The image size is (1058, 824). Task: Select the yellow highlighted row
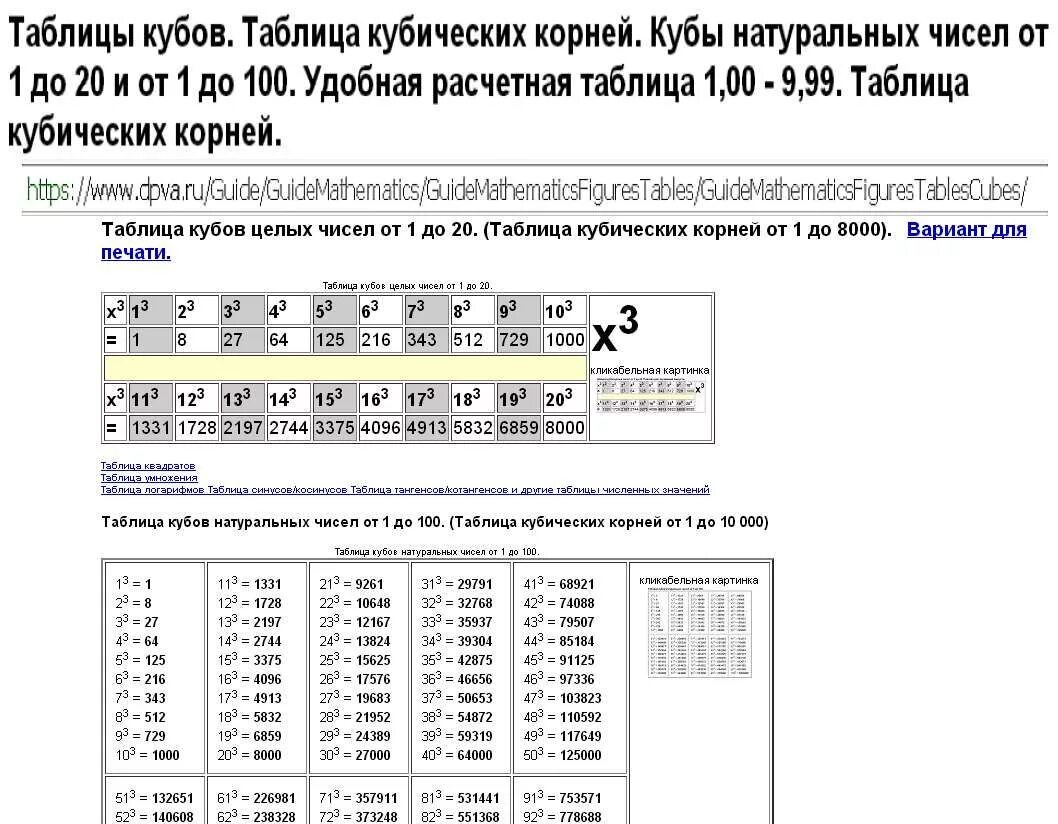pyautogui.click(x=340, y=367)
